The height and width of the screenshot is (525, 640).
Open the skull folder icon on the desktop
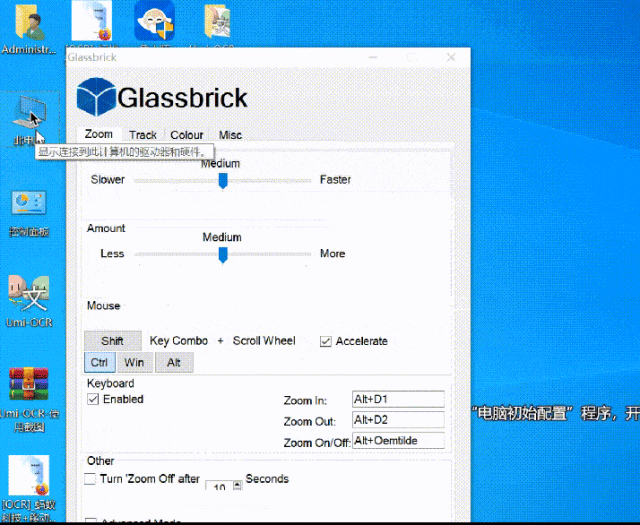pyautogui.click(x=217, y=21)
